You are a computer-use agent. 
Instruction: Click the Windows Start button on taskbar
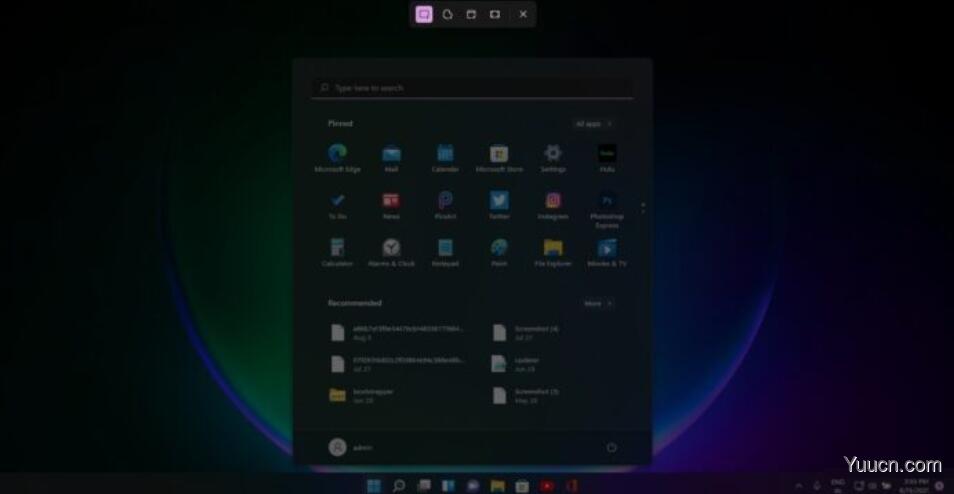[374, 485]
